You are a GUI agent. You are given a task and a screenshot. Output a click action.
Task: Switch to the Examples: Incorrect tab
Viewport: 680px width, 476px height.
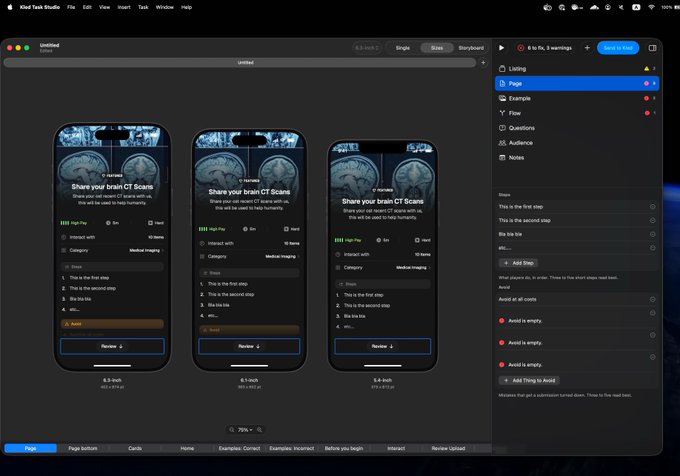pos(291,448)
